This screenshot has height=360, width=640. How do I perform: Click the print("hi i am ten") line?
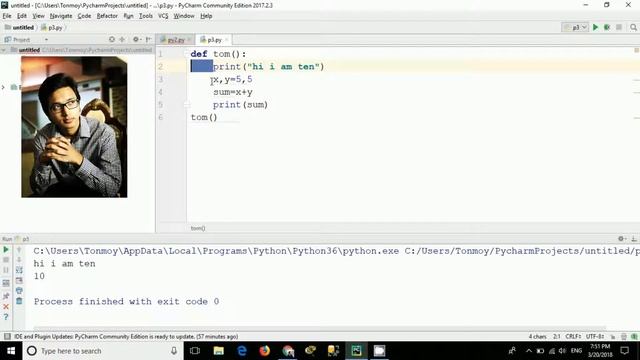[x=268, y=67]
